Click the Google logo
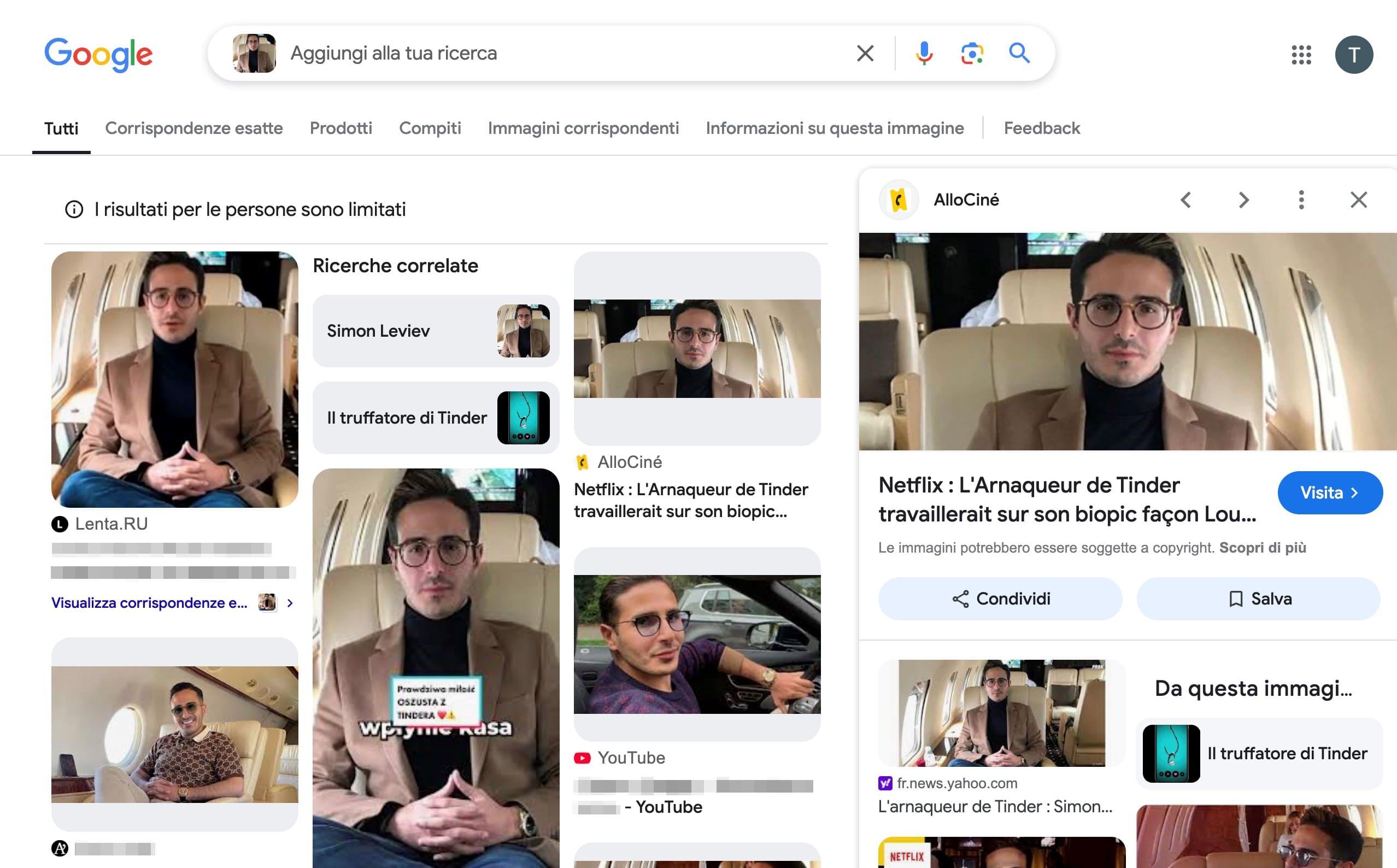This screenshot has width=1397, height=868. [99, 54]
